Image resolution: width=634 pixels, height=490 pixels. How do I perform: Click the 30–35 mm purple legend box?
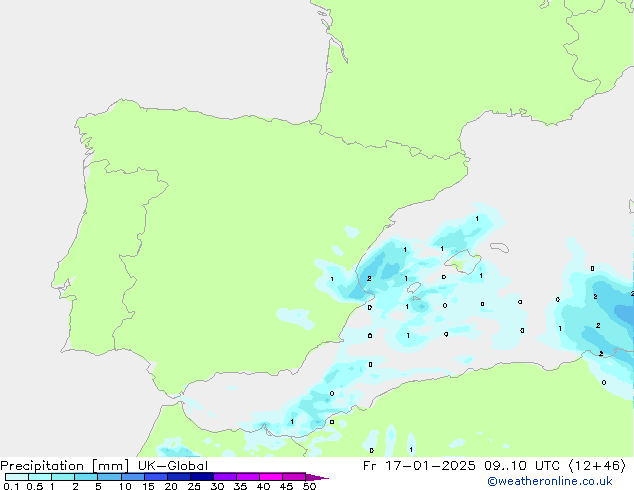(x=225, y=477)
